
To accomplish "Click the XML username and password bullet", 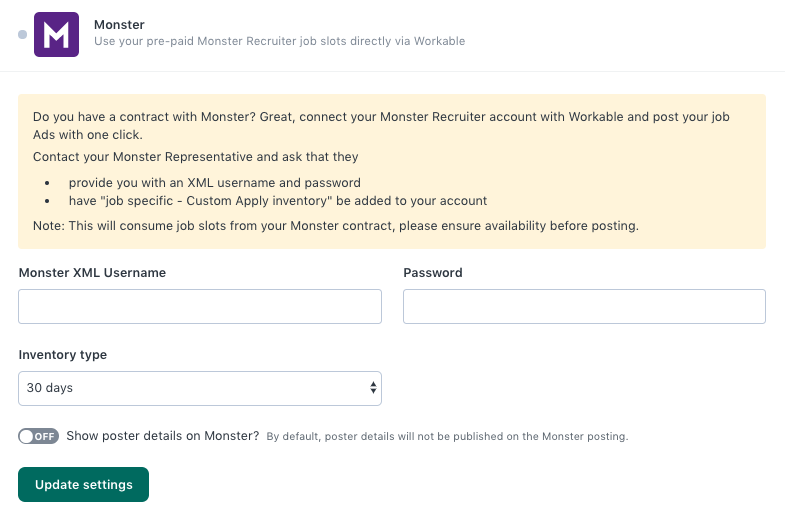I will tap(215, 183).
